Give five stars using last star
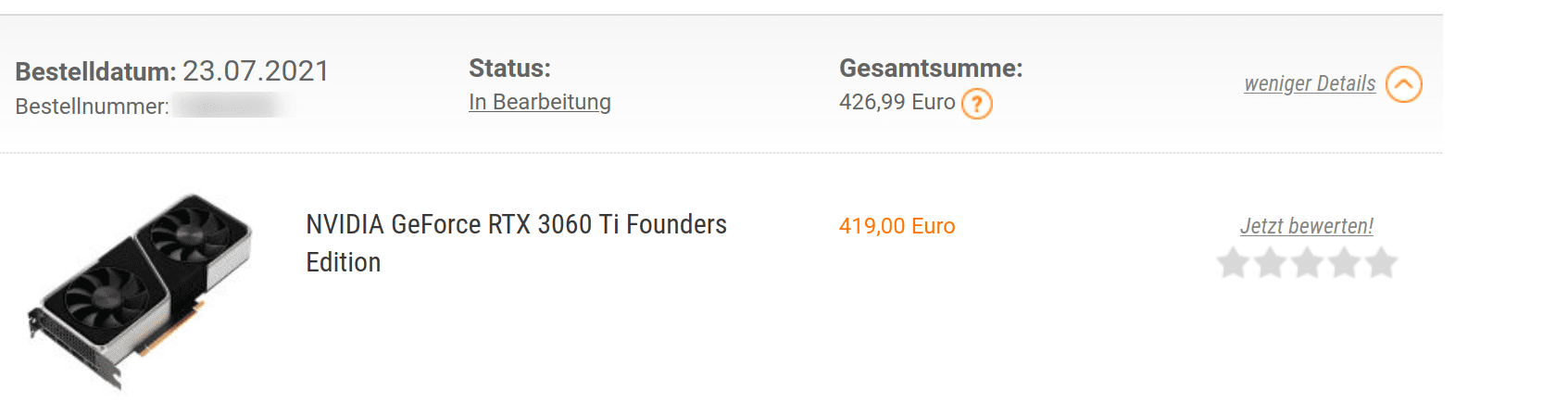Viewport: 1568px width, 403px height. (x=1381, y=263)
